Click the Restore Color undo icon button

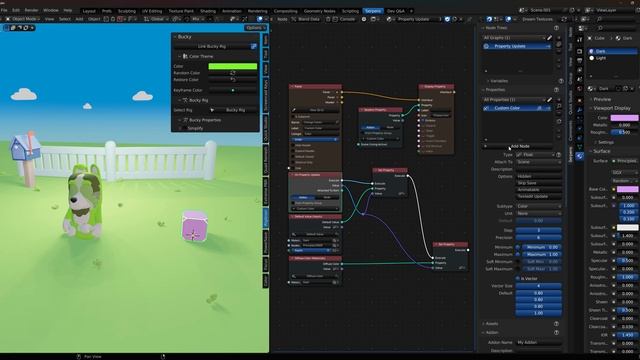coord(233,80)
